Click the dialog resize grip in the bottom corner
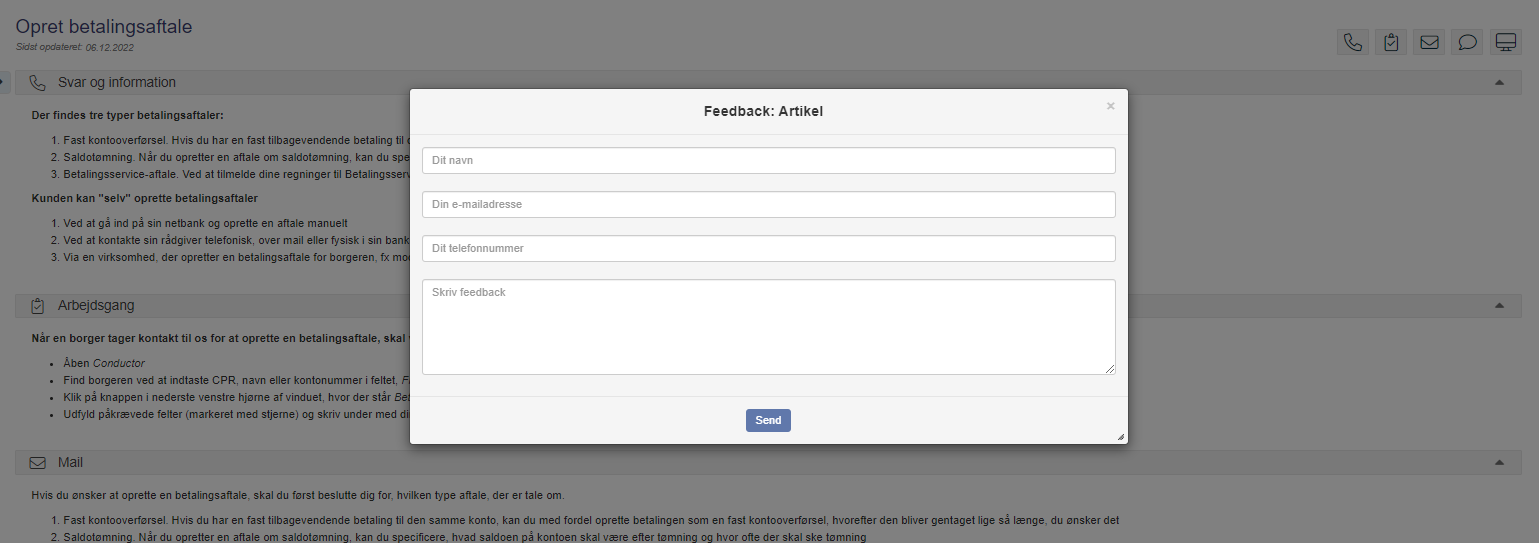Image resolution: width=1539 pixels, height=543 pixels. click(x=1120, y=437)
